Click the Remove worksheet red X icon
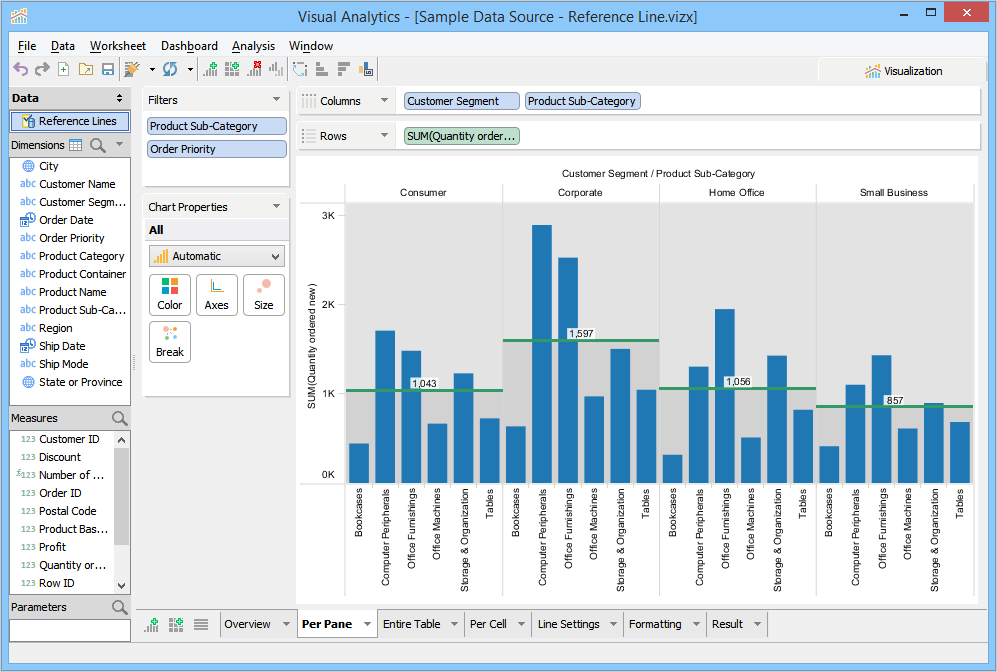This screenshot has width=997, height=672. [x=254, y=70]
